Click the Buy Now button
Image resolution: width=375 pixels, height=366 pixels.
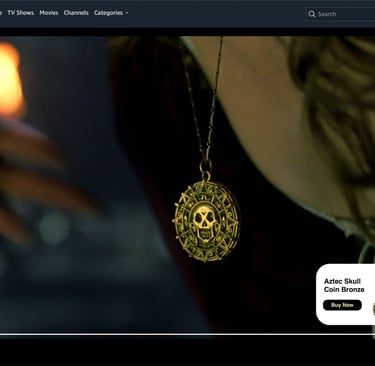pyautogui.click(x=342, y=305)
